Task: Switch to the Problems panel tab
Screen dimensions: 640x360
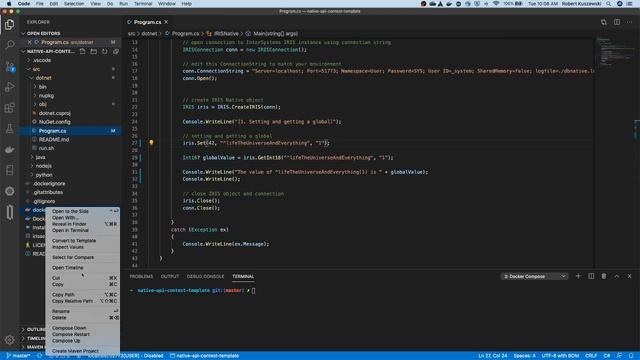Action: click(x=141, y=276)
